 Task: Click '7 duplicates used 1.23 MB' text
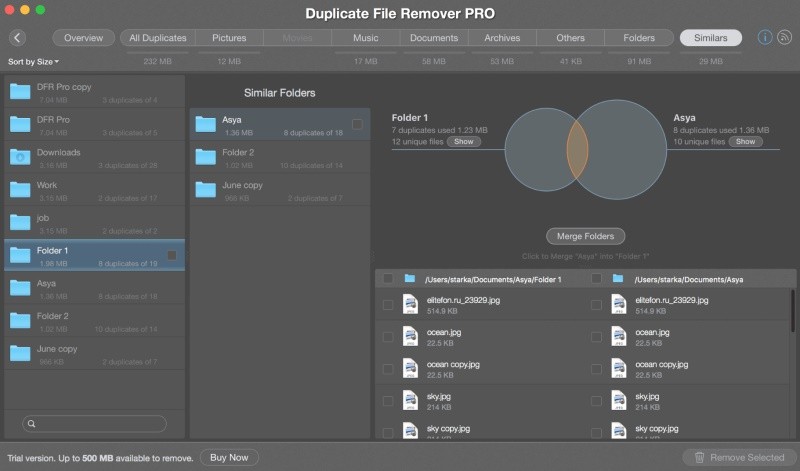[439, 130]
